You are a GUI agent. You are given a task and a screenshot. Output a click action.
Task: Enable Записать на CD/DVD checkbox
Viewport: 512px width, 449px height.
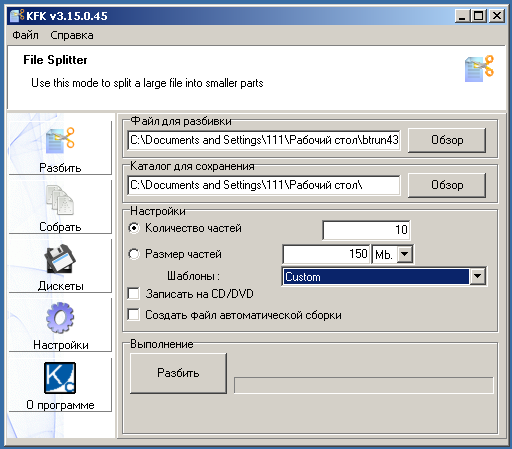(x=134, y=294)
